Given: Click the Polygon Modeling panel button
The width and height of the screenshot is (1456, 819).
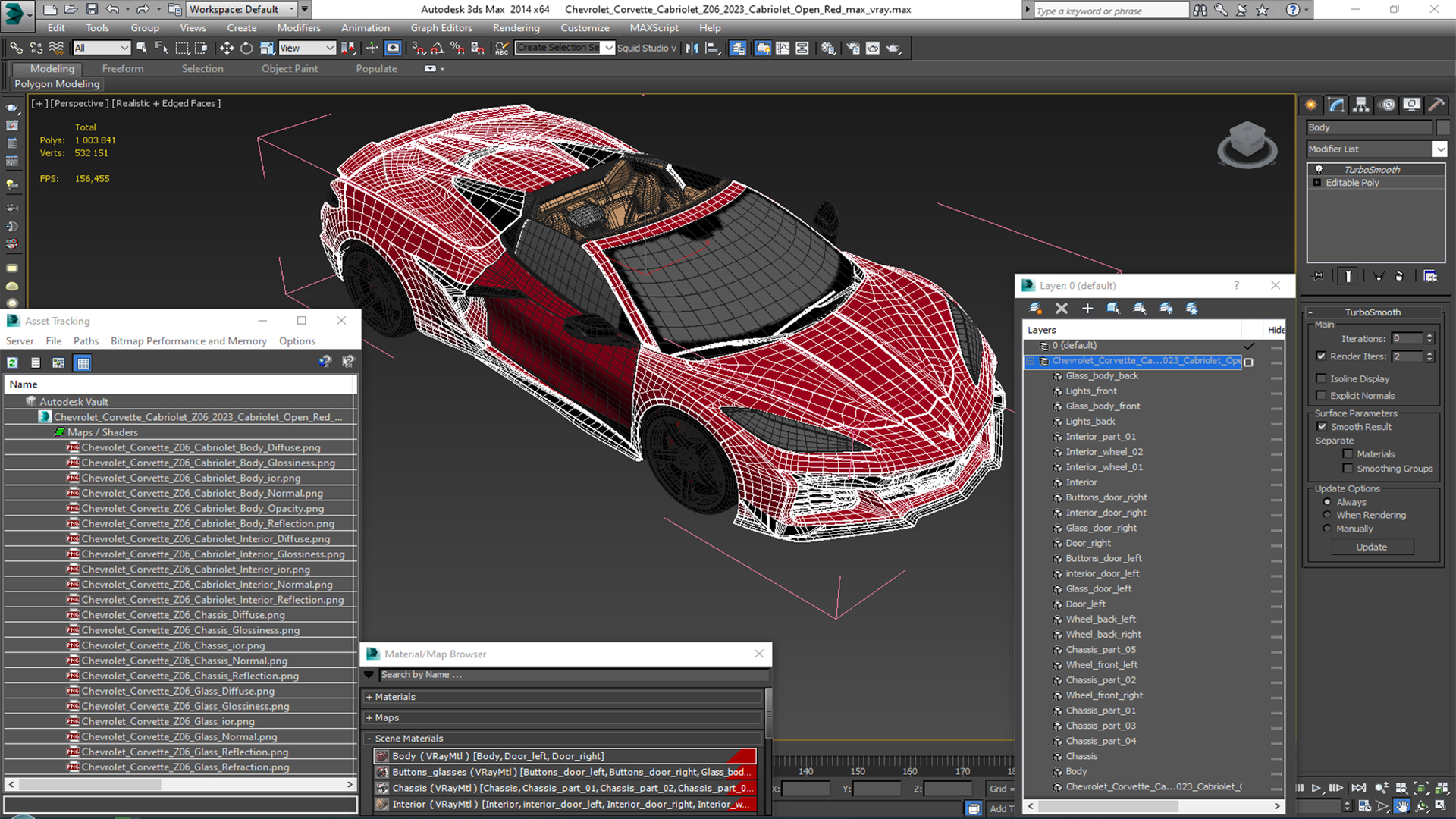Looking at the screenshot, I should pyautogui.click(x=57, y=84).
